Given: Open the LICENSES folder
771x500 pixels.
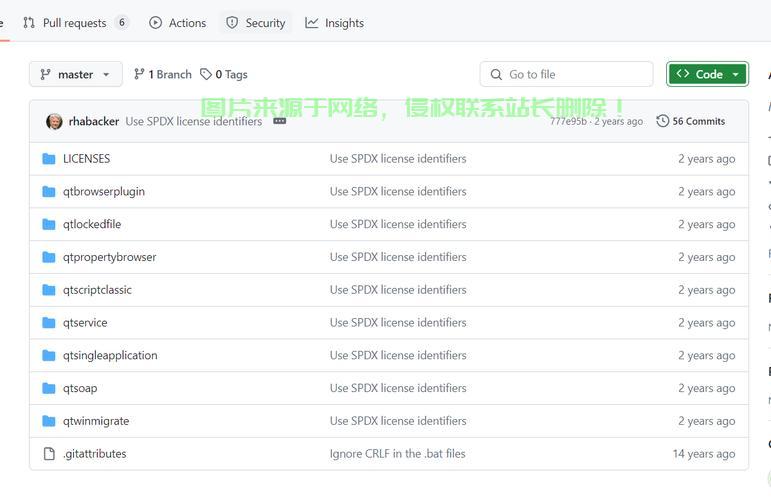Looking at the screenshot, I should [87, 159].
